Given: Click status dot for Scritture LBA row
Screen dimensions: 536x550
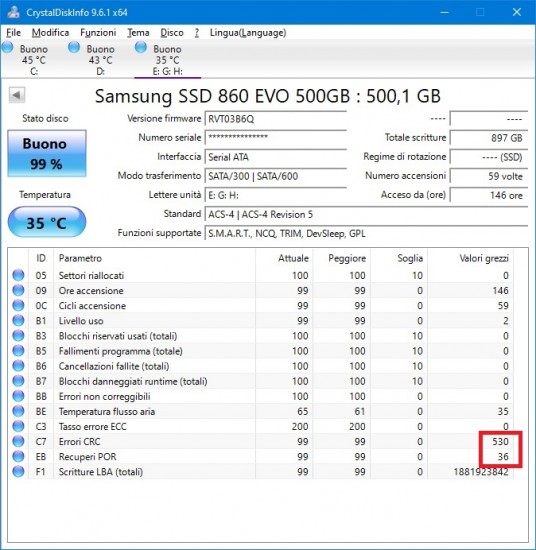Looking at the screenshot, I should click(x=18, y=471).
